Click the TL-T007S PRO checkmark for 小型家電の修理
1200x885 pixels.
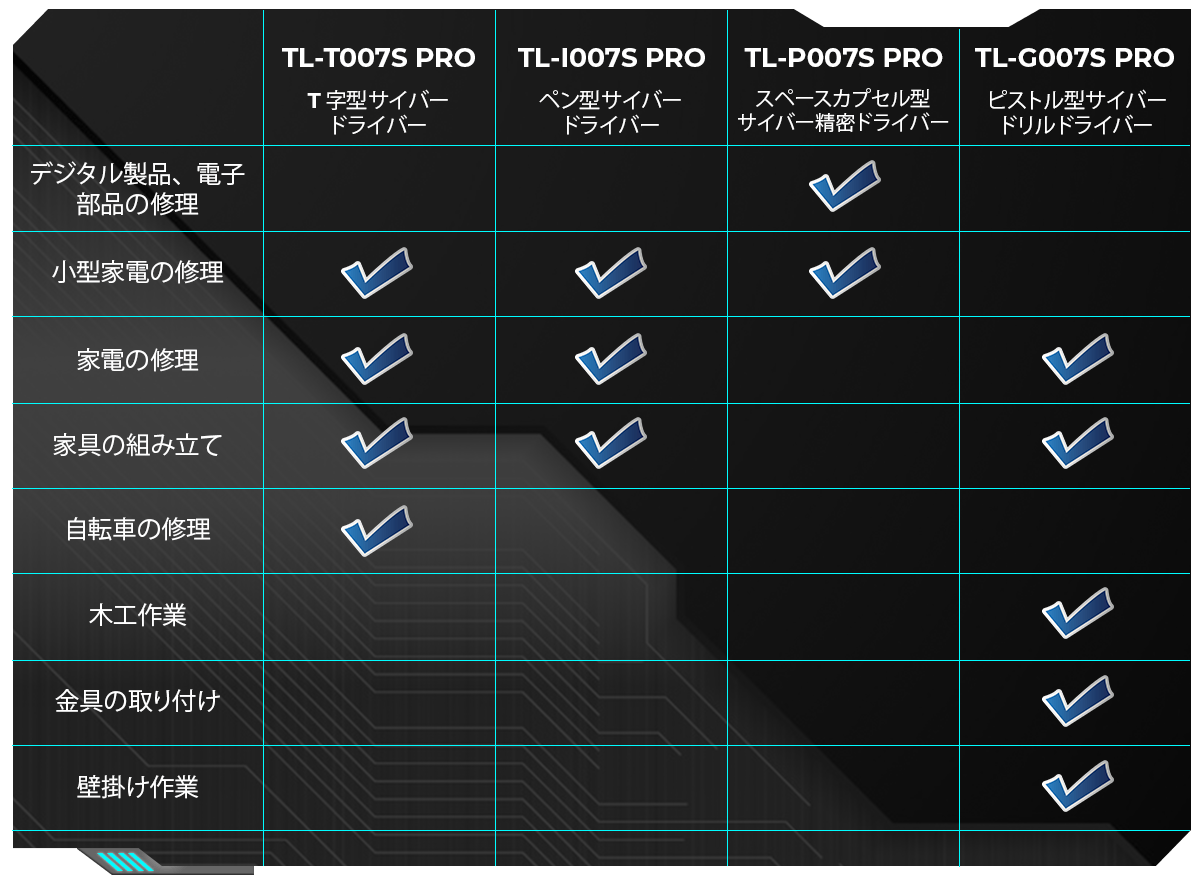click(376, 273)
